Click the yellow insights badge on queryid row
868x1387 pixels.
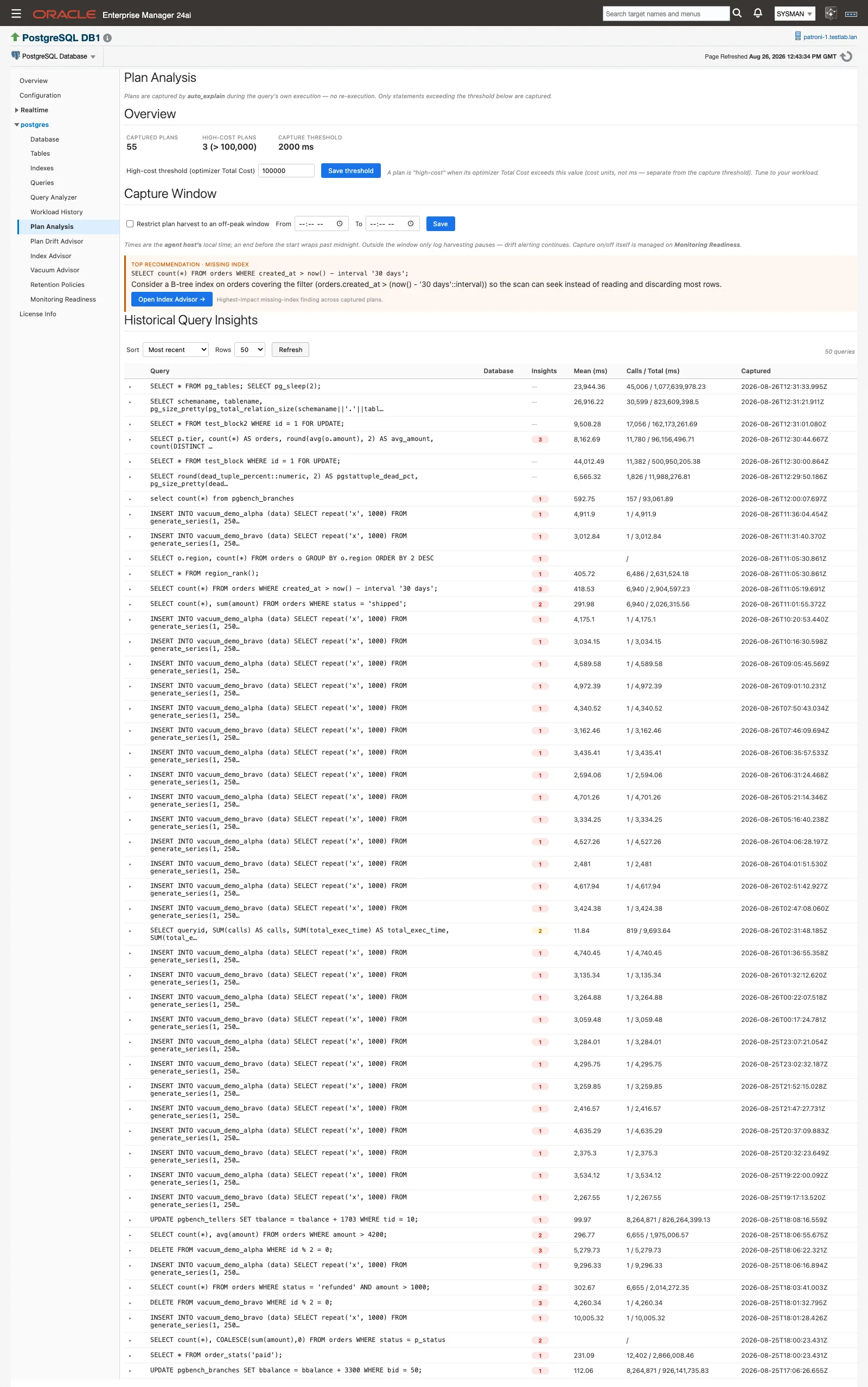pyautogui.click(x=540, y=931)
